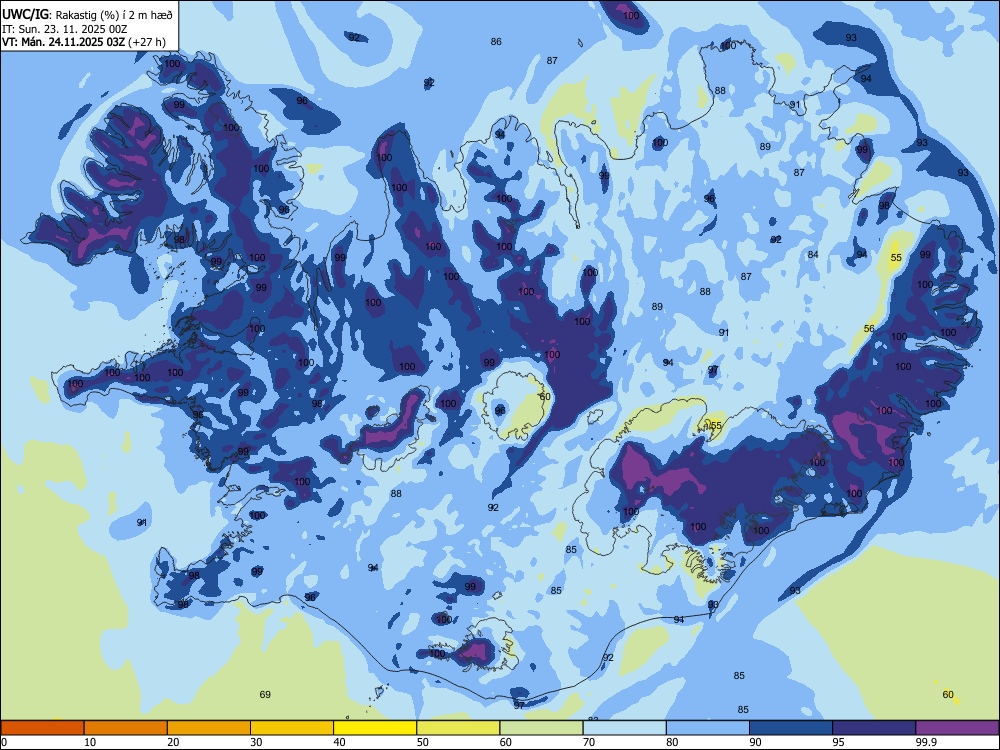Click the "VT: Mán. 24.11.2025 03Z" line
This screenshot has width=1000, height=750.
point(64,42)
